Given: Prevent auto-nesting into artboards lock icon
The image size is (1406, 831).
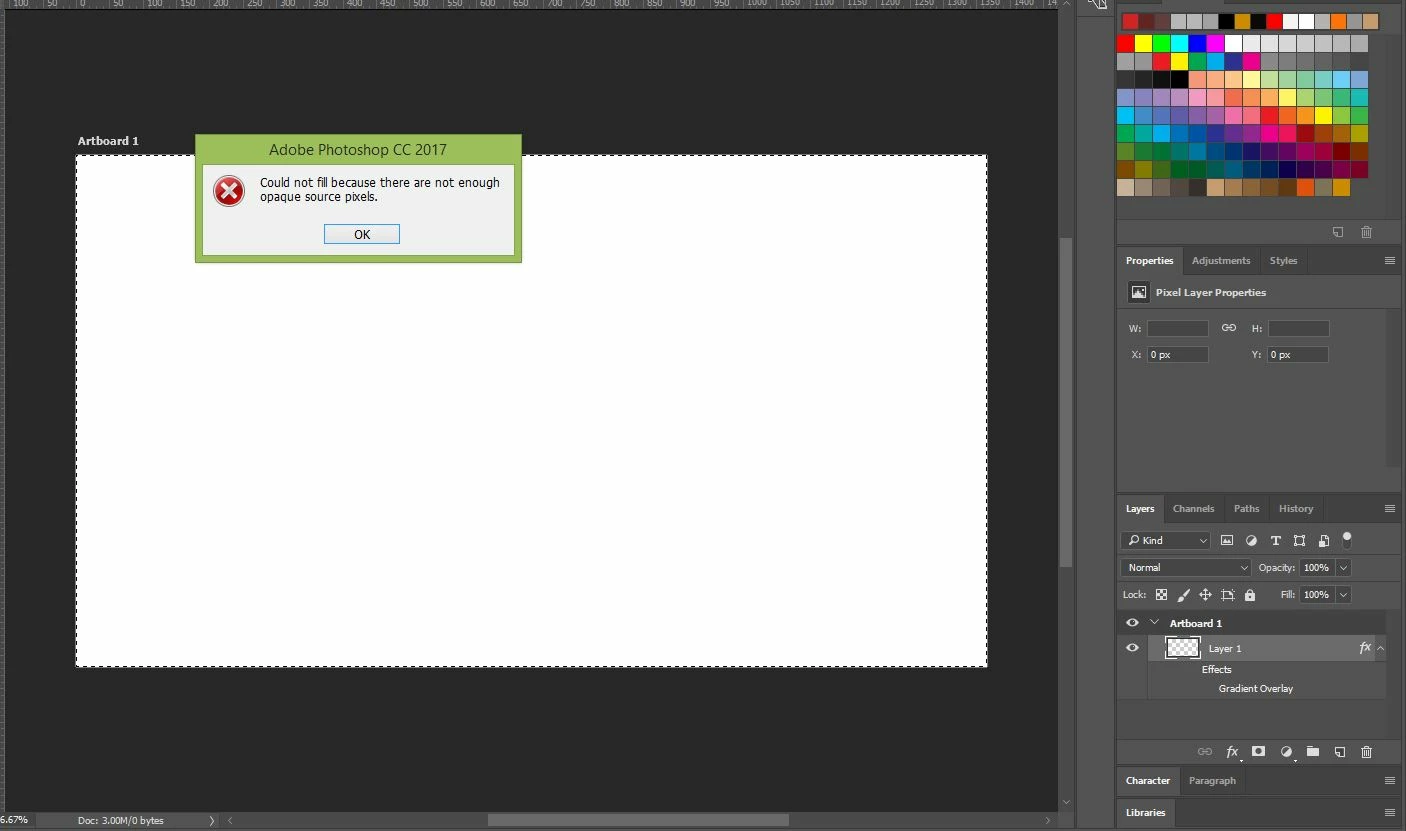Looking at the screenshot, I should tap(1228, 595).
